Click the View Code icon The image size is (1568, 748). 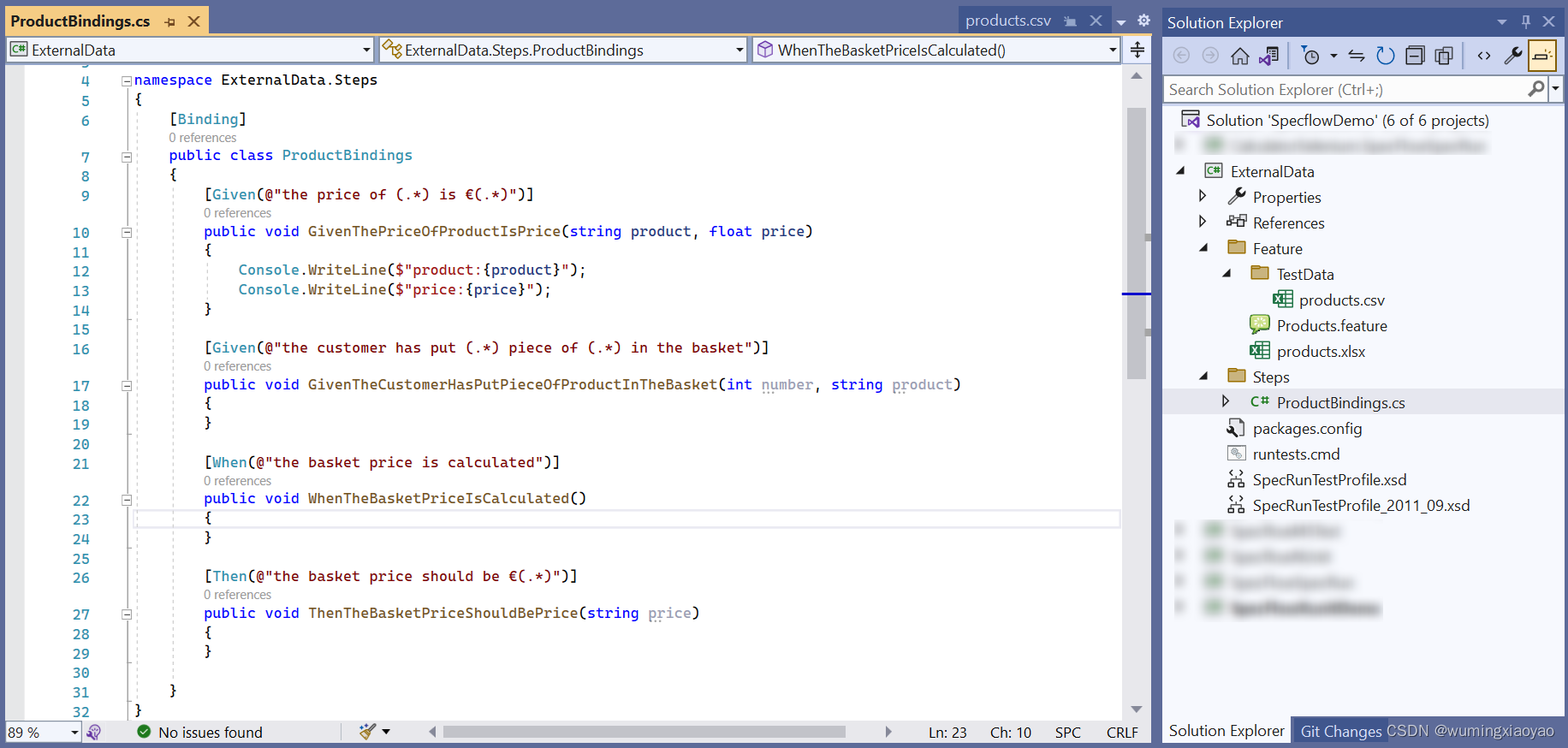tap(1484, 56)
